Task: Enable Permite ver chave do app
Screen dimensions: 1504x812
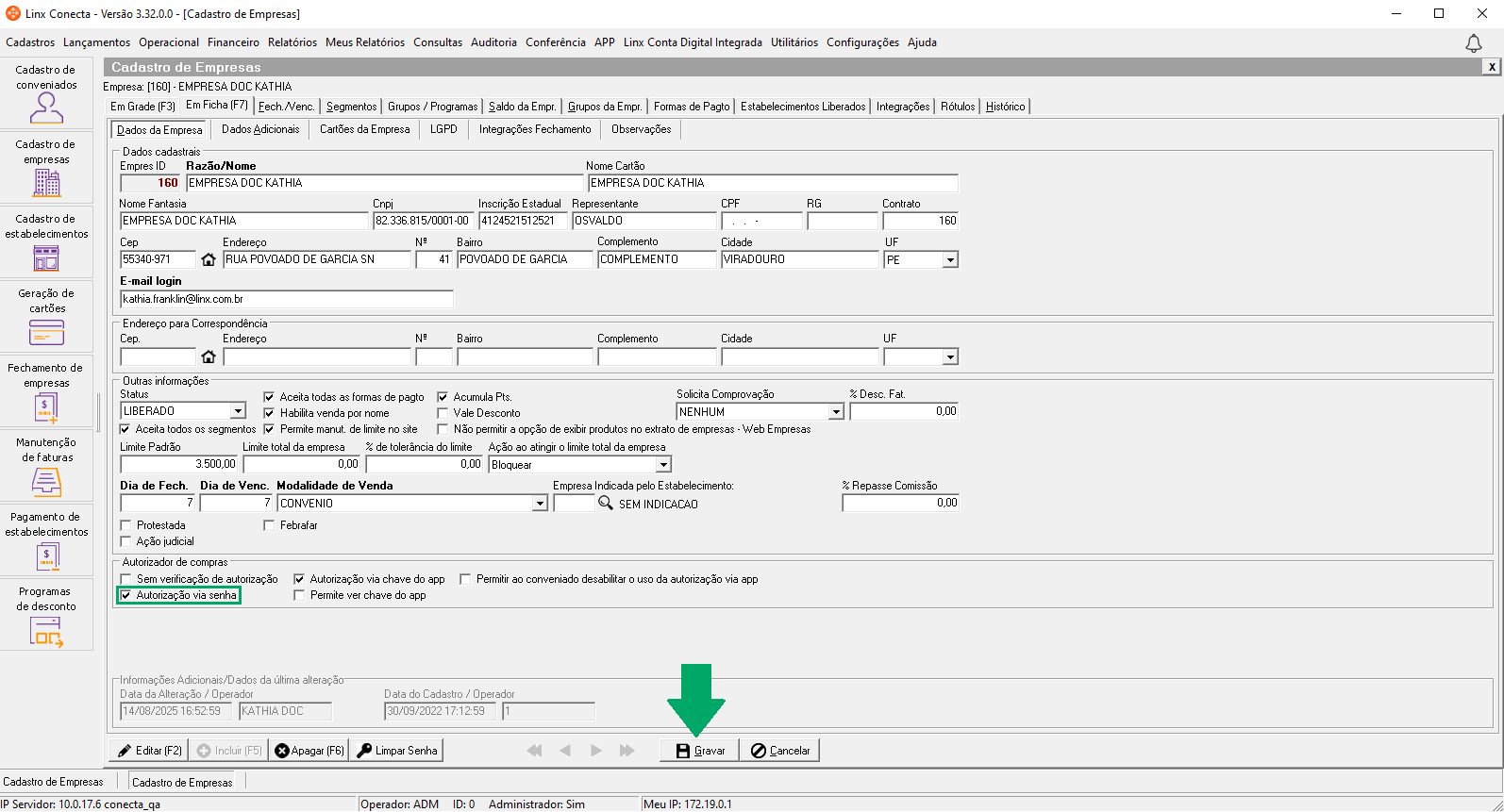Action: [x=299, y=595]
